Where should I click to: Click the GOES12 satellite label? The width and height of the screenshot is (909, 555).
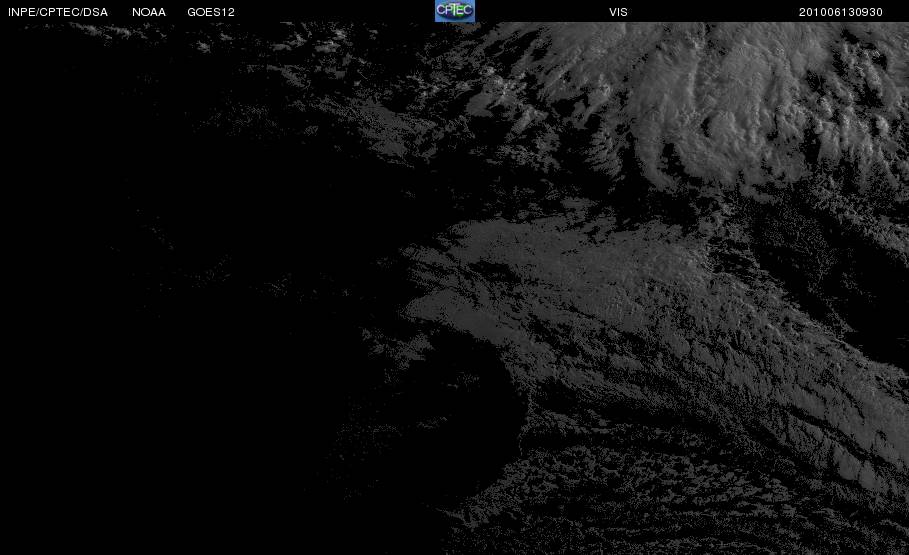pyautogui.click(x=211, y=12)
